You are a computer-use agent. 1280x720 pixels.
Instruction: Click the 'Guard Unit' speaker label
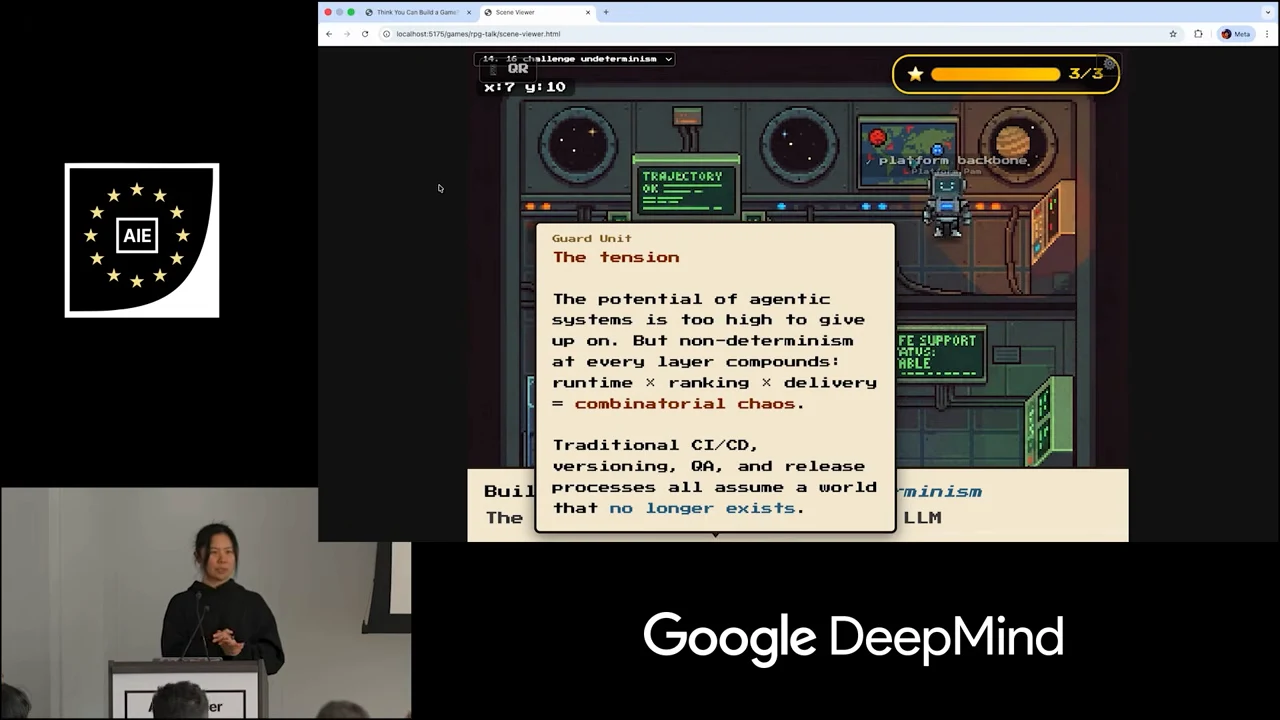pyautogui.click(x=592, y=238)
